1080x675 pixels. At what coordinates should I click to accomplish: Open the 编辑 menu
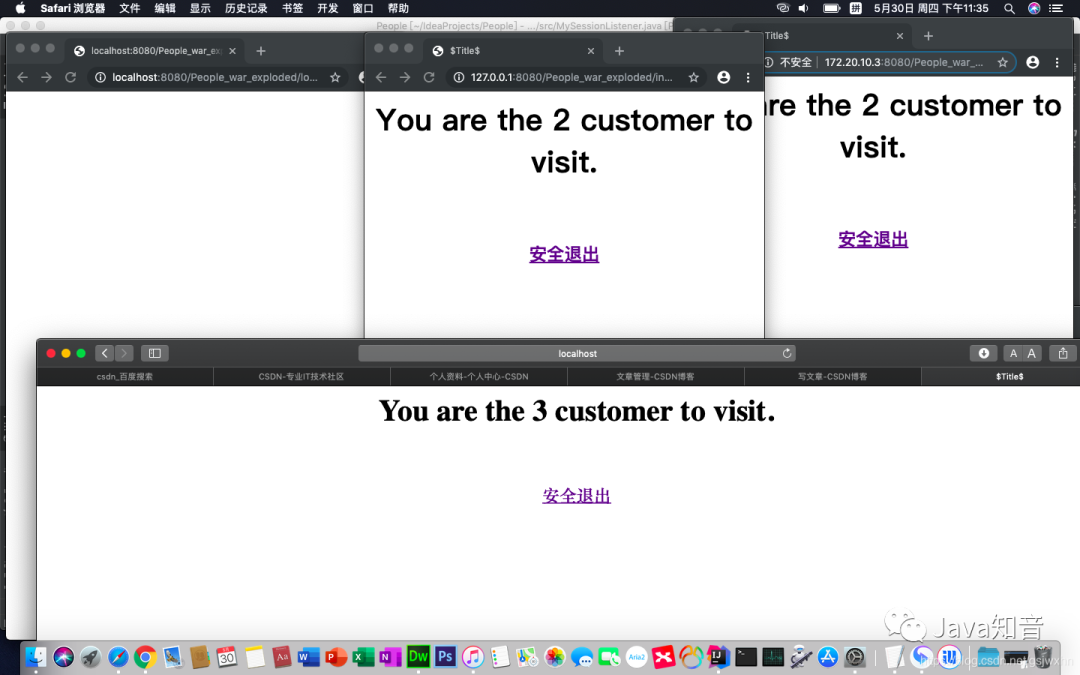165,8
